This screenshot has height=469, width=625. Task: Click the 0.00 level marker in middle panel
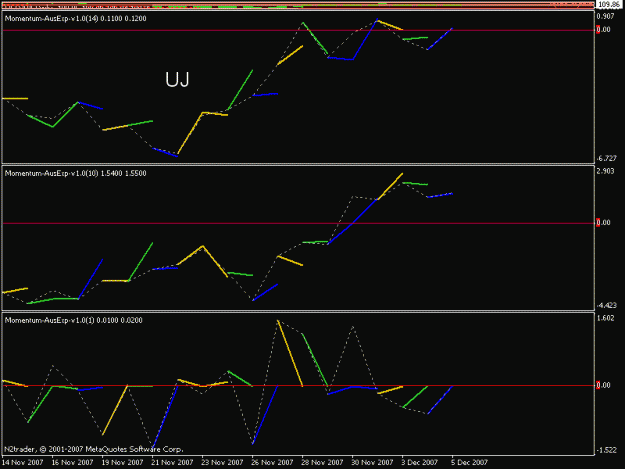pyautogui.click(x=603, y=222)
